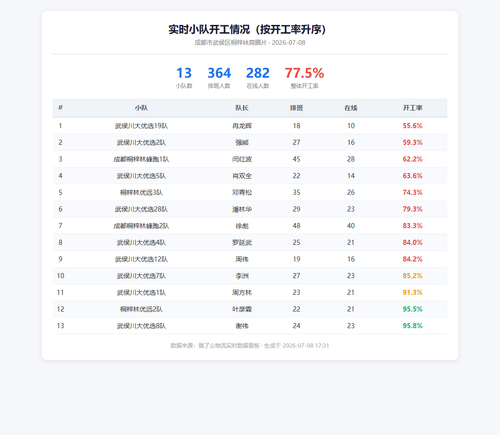Click the 队长 column header
Image resolution: width=500 pixels, height=435 pixels.
coord(242,108)
